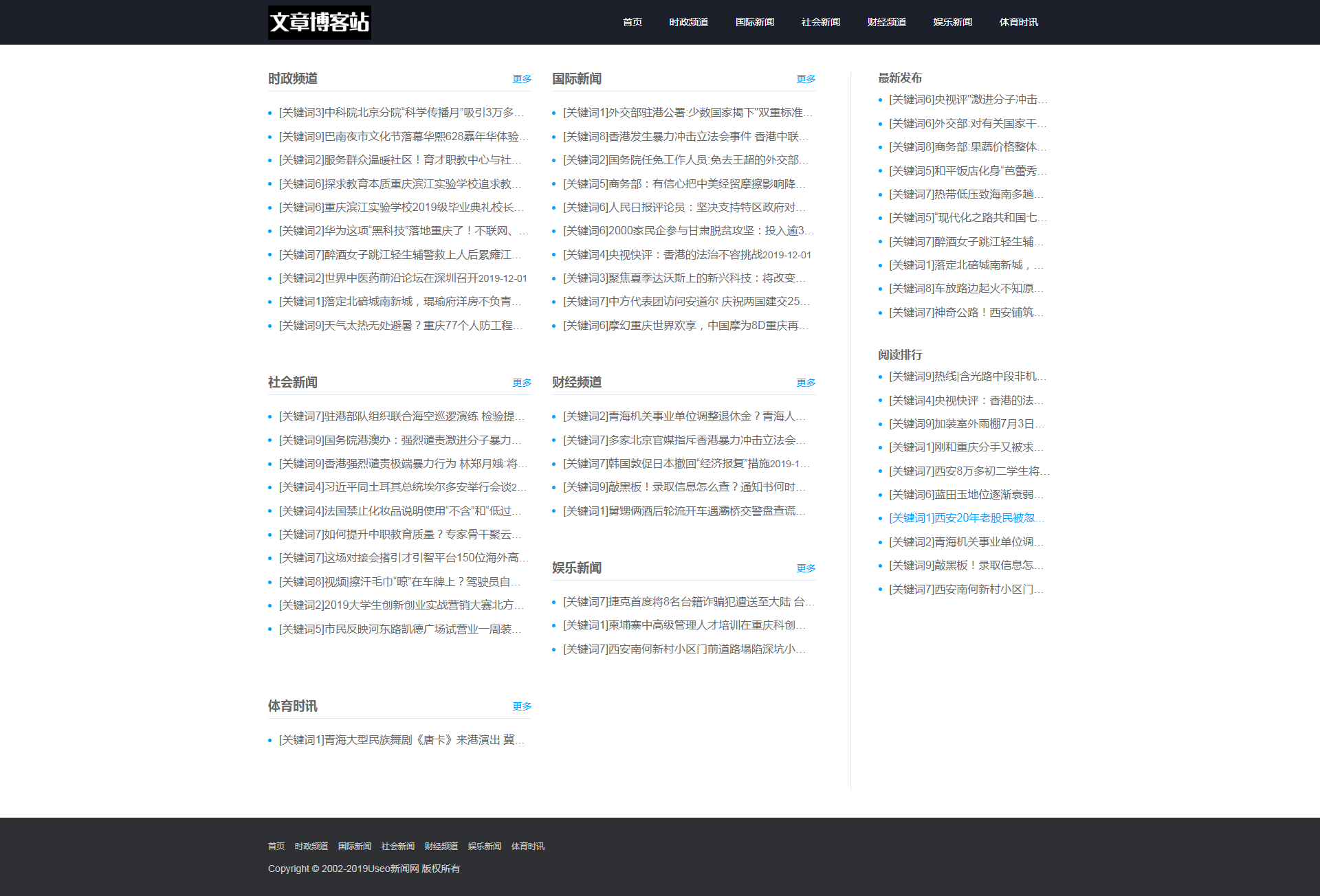Open article 视频|擦汗毛巾"晾"在车牌上
Image resolution: width=1320 pixels, height=896 pixels.
(x=400, y=582)
